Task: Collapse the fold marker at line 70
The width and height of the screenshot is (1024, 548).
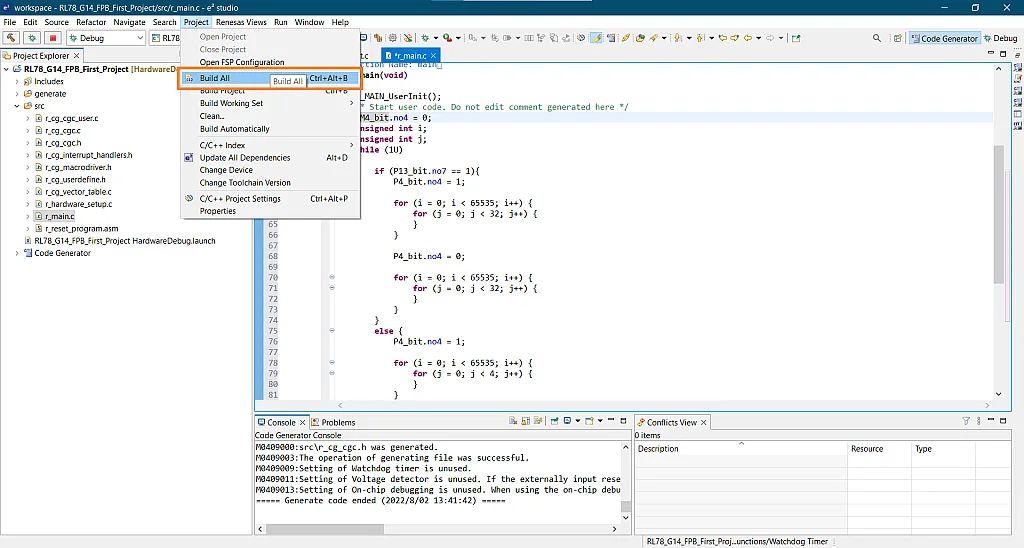Action: [332, 278]
